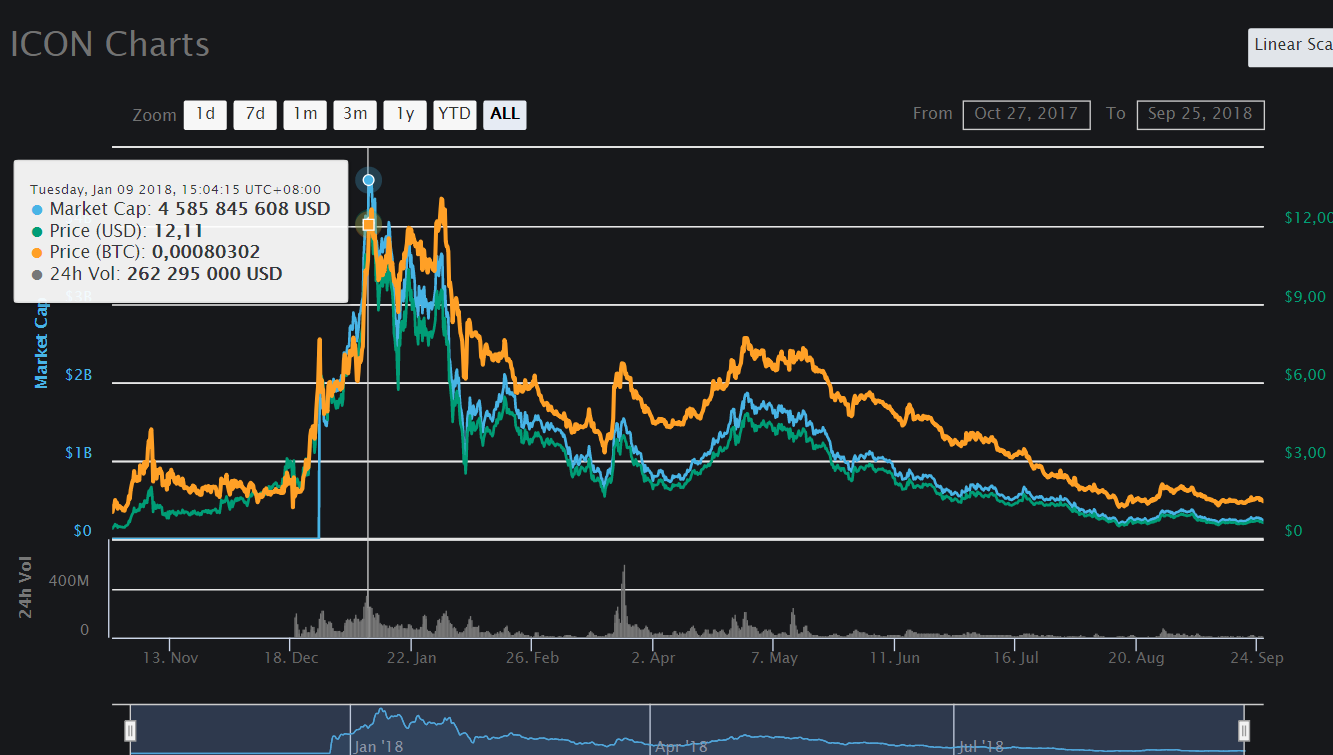Click the 22. Jan date axis label

(411, 658)
